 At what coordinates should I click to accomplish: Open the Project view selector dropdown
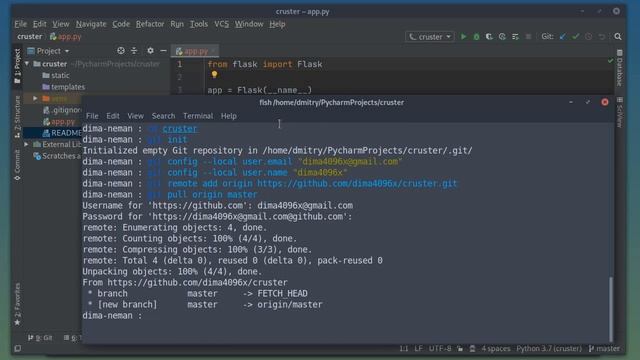pyautogui.click(x=49, y=51)
